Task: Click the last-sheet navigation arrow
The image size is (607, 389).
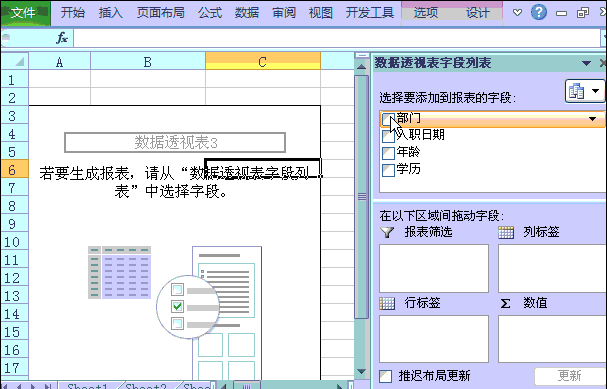Action: pyautogui.click(x=48, y=386)
